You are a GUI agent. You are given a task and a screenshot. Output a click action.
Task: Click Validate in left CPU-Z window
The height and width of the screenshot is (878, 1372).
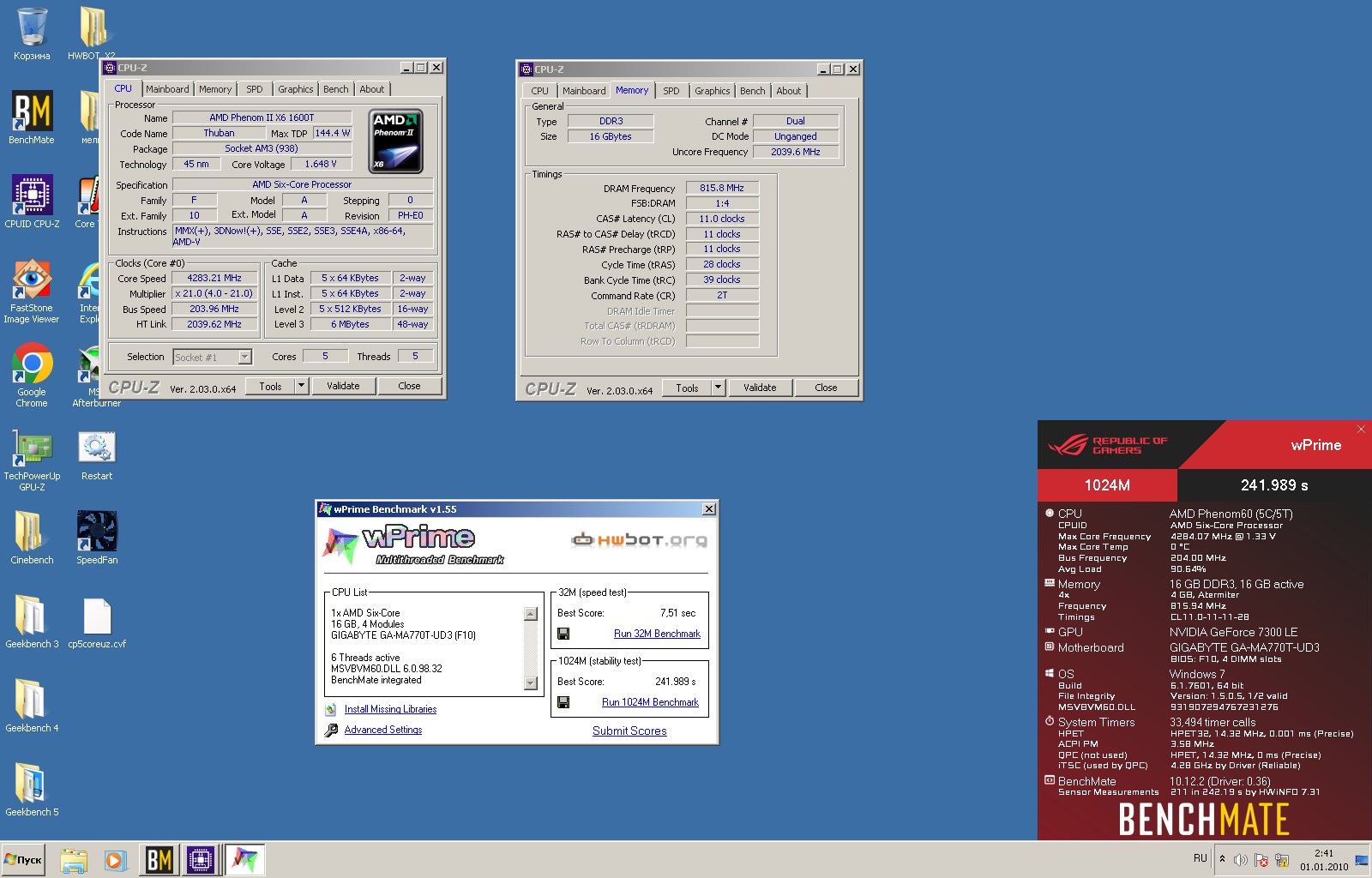coord(343,386)
